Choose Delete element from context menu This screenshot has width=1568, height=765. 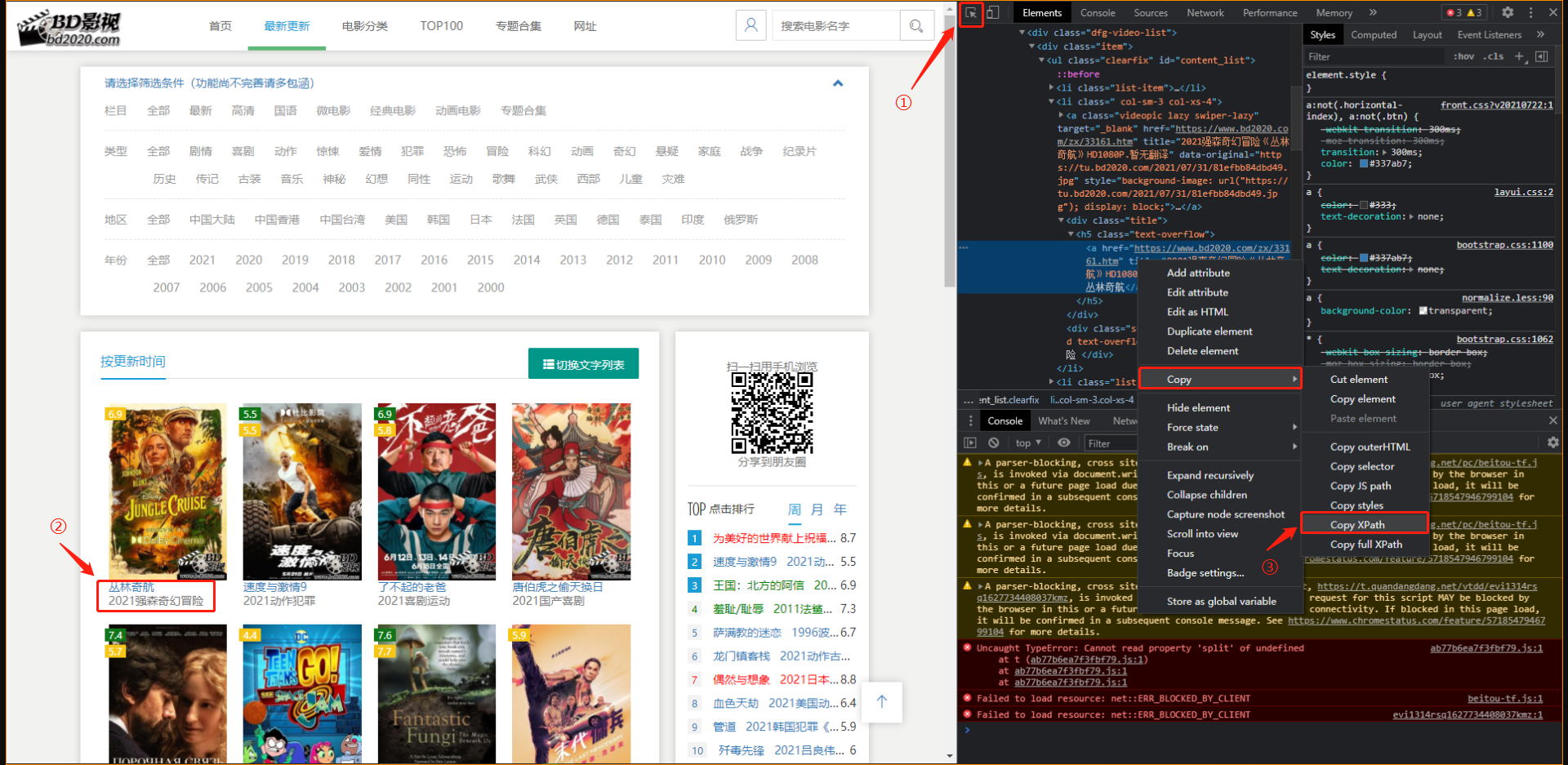(x=1220, y=351)
